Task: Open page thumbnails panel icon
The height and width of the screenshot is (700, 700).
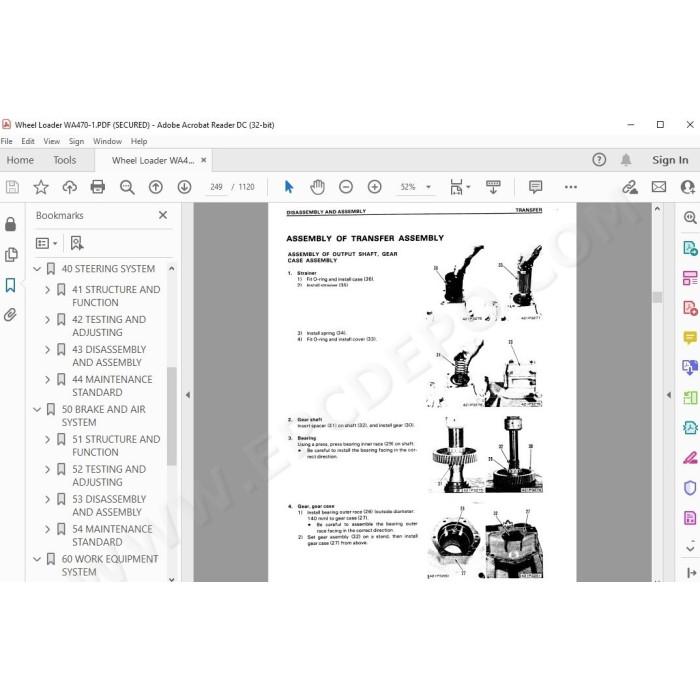Action: [x=11, y=254]
